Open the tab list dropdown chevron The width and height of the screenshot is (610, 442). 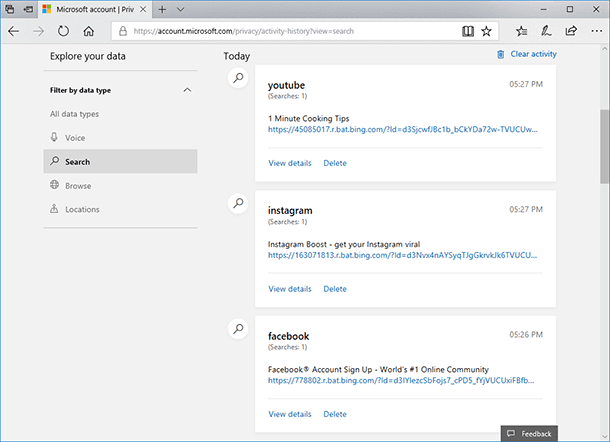[x=181, y=9]
